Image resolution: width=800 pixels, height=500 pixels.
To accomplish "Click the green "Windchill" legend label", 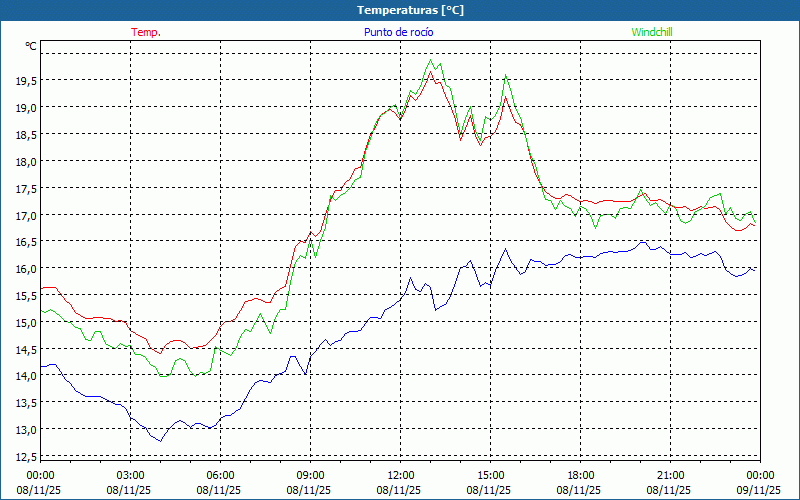I will tap(651, 32).
